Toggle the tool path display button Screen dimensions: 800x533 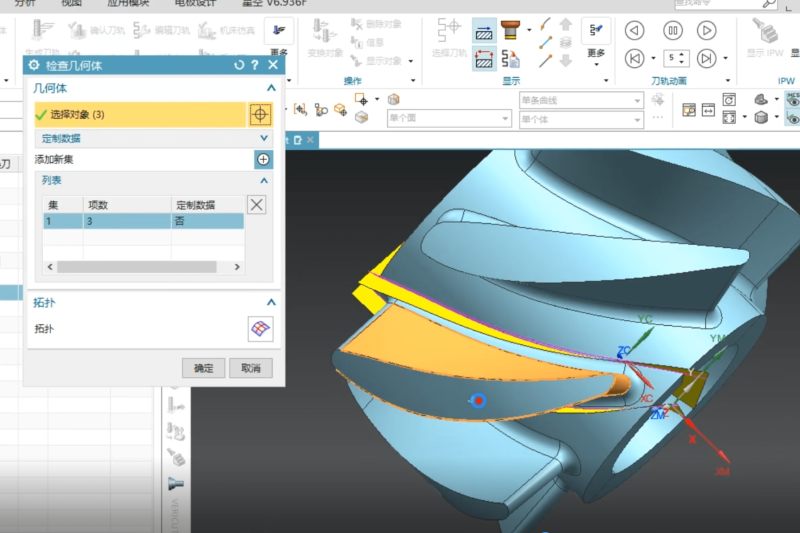(x=483, y=32)
